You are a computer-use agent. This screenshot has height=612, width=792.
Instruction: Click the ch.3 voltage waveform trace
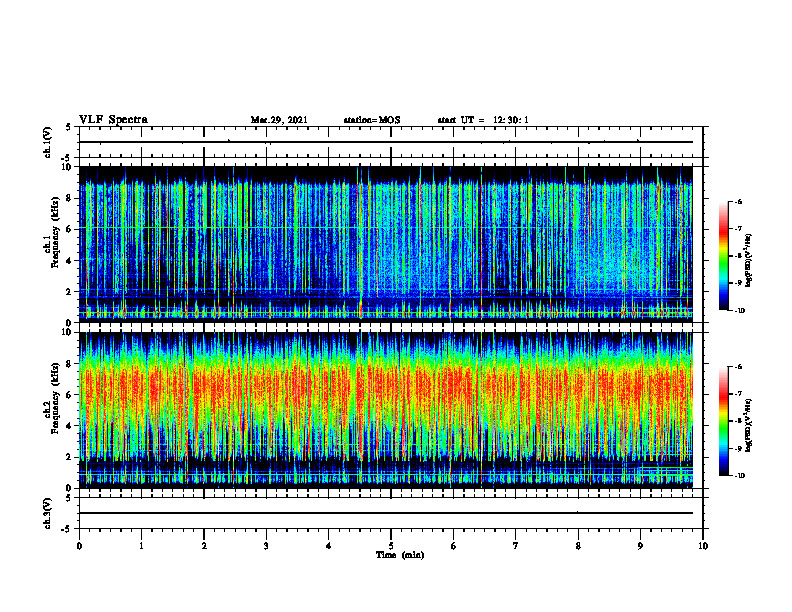(x=386, y=513)
